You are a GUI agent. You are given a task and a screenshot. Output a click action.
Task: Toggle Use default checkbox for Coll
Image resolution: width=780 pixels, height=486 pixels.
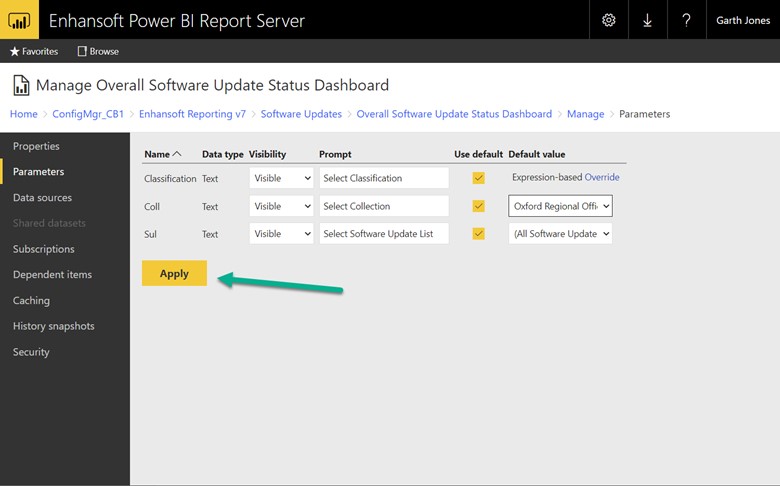click(479, 206)
